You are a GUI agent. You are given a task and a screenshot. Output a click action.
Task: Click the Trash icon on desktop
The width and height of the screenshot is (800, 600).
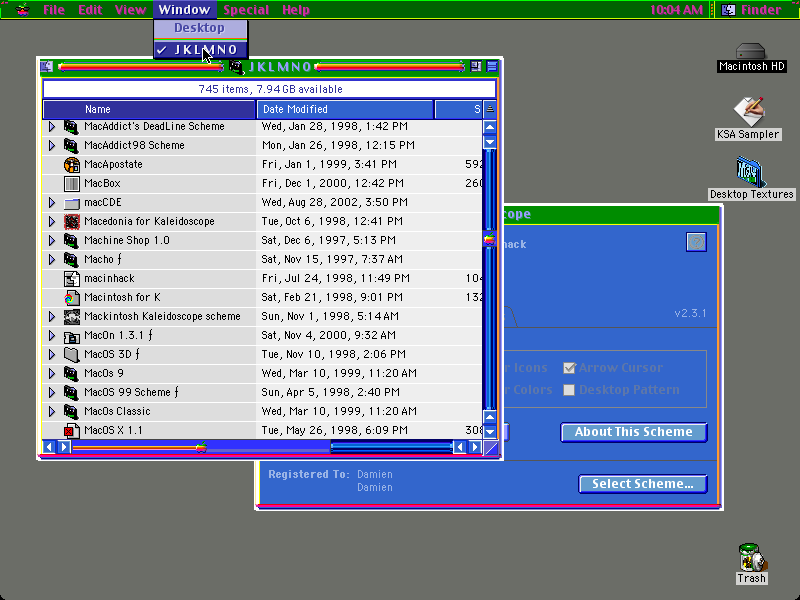(752, 557)
